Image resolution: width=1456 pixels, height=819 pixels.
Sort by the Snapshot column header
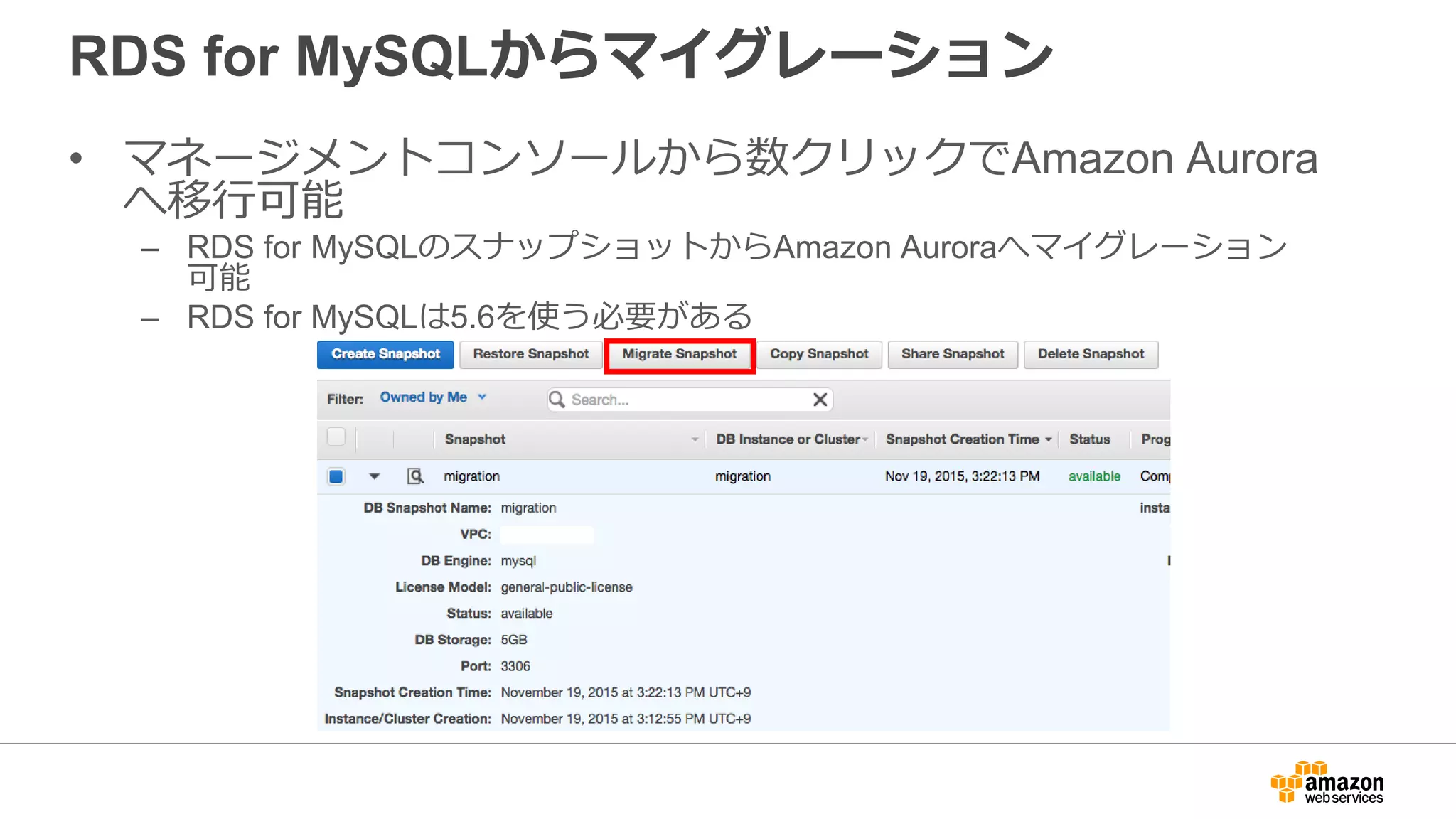click(475, 439)
